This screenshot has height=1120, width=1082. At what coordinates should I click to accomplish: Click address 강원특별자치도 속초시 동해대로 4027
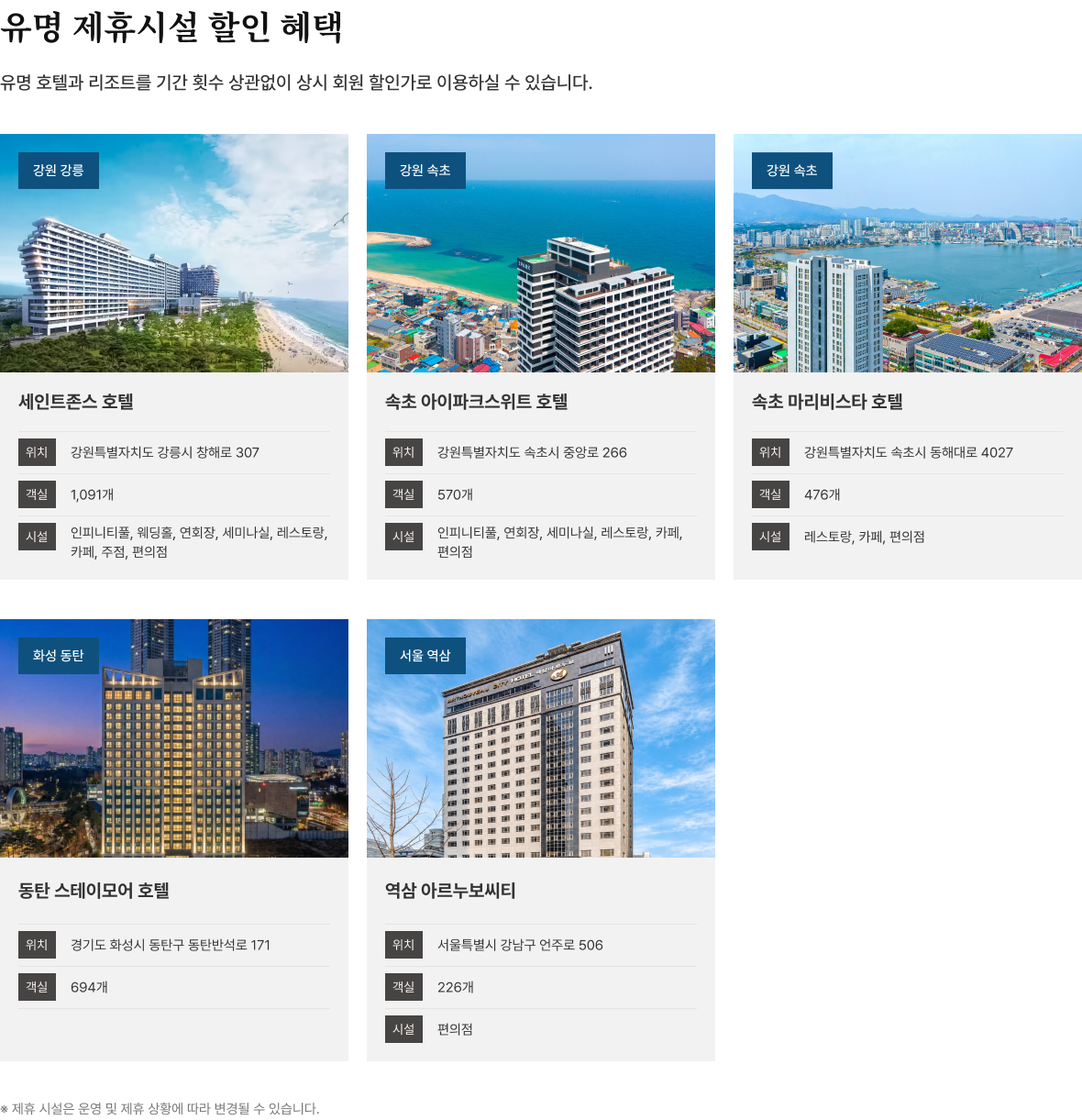(909, 452)
